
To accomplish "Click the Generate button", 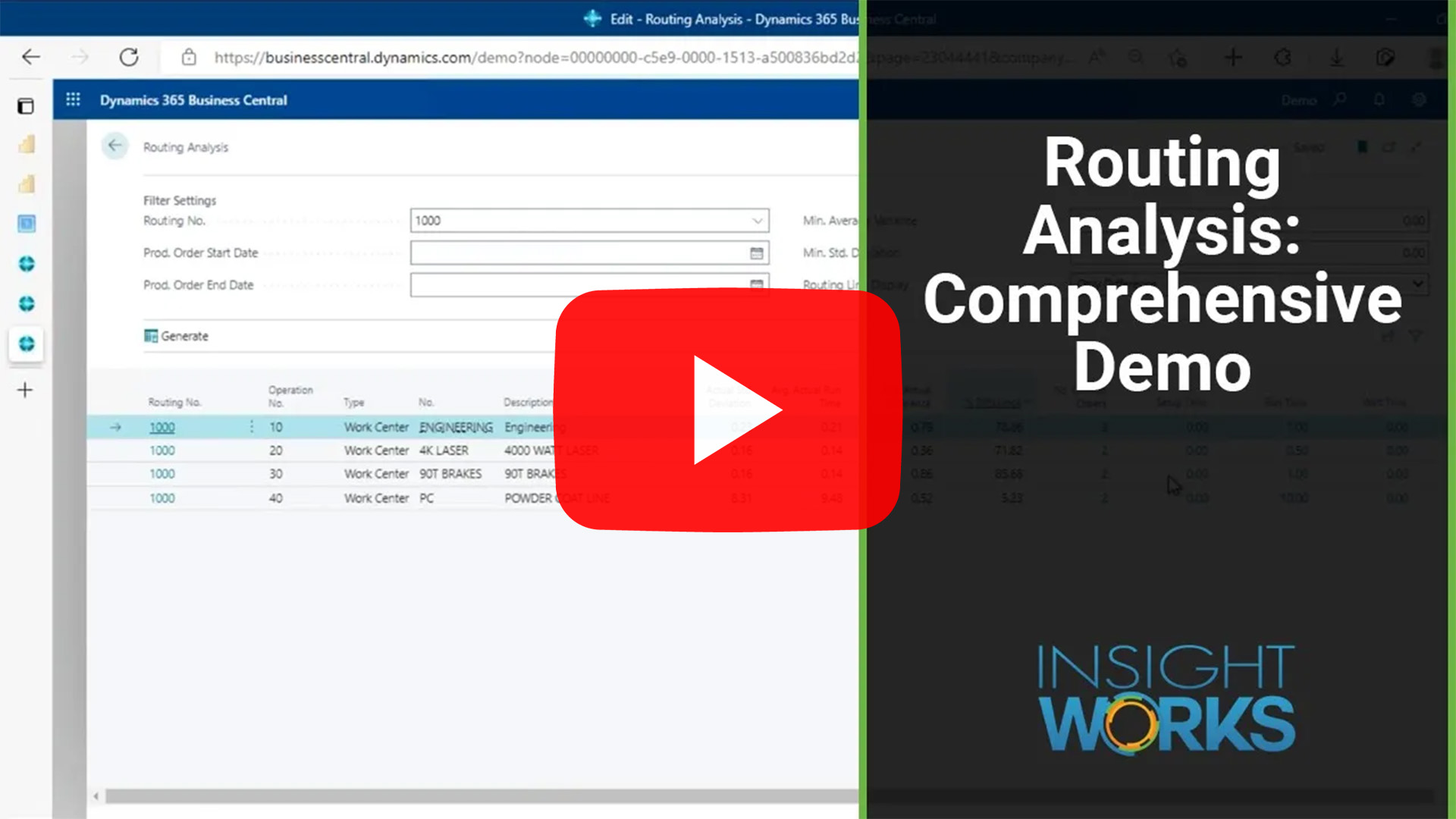I will pos(176,336).
